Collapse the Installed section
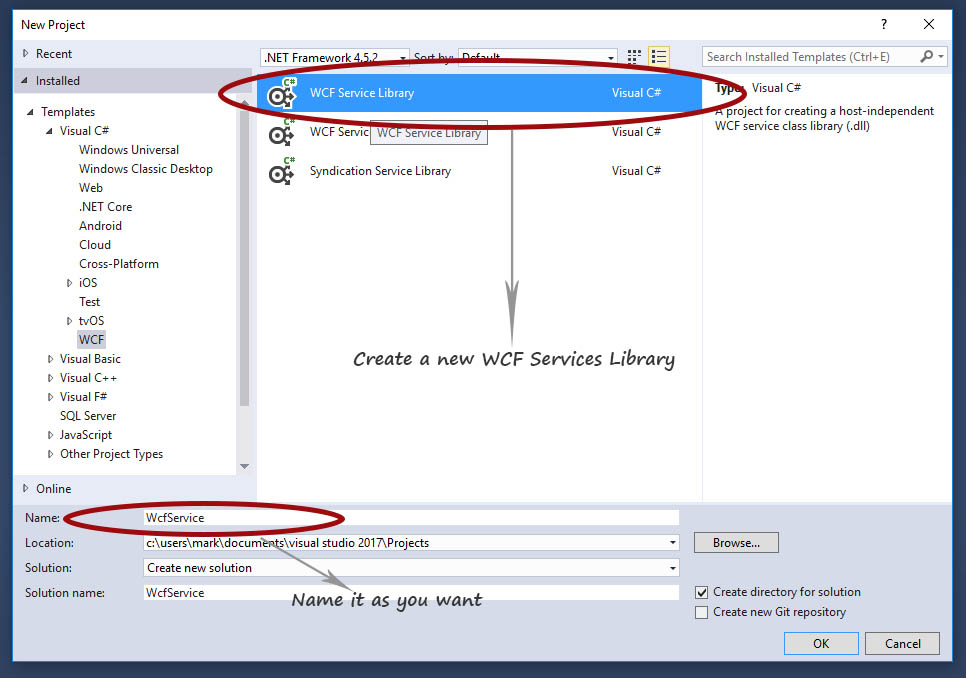Viewport: 966px width, 678px height. (x=25, y=80)
